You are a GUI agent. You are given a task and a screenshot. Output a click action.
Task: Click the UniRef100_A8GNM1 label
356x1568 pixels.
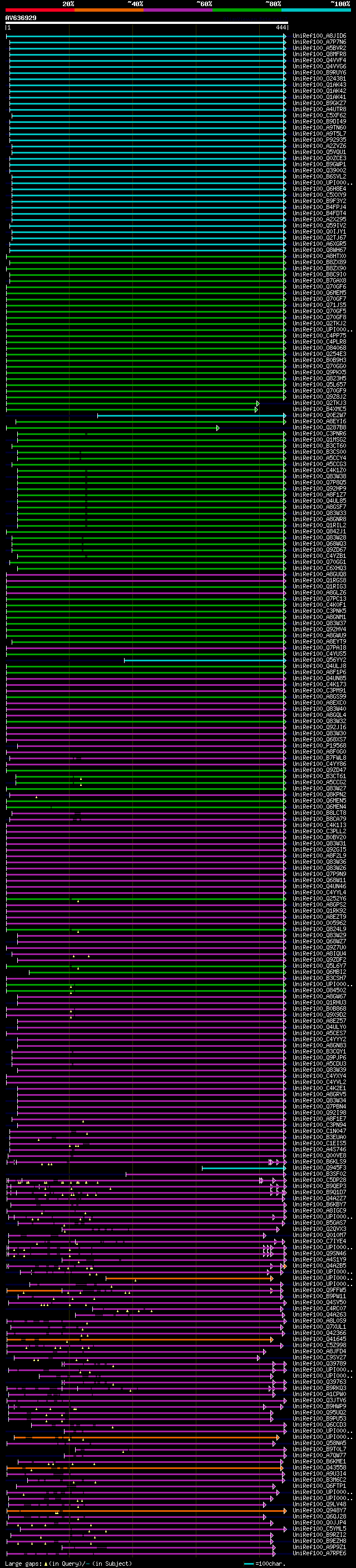click(x=319, y=617)
